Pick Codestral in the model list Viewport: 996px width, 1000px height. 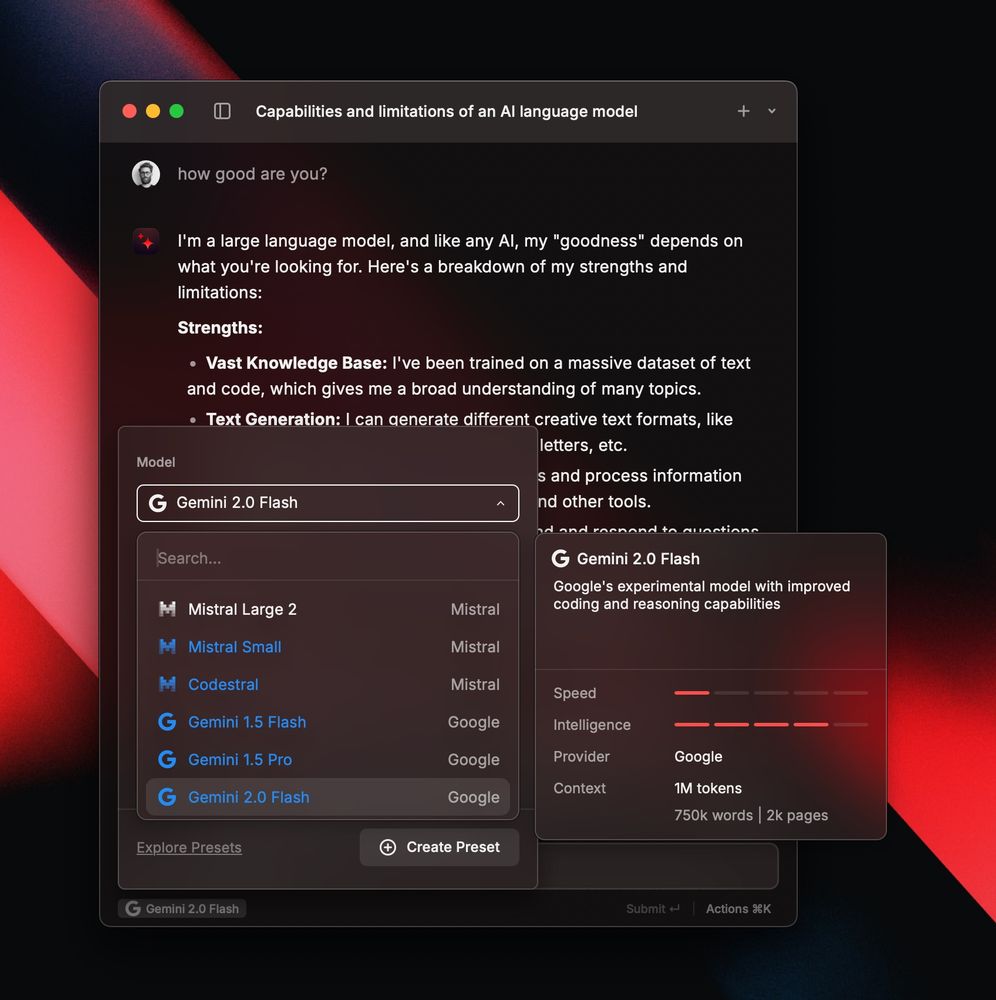click(x=328, y=684)
